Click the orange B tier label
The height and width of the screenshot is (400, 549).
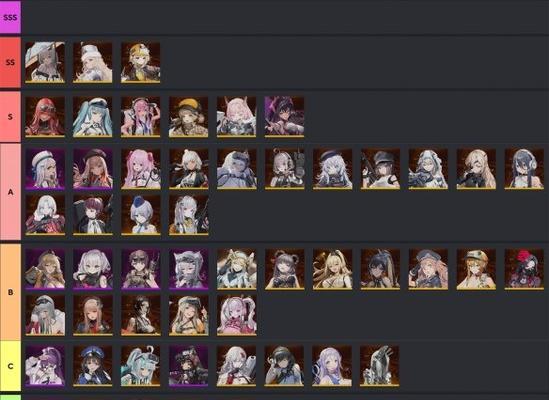(x=10, y=292)
